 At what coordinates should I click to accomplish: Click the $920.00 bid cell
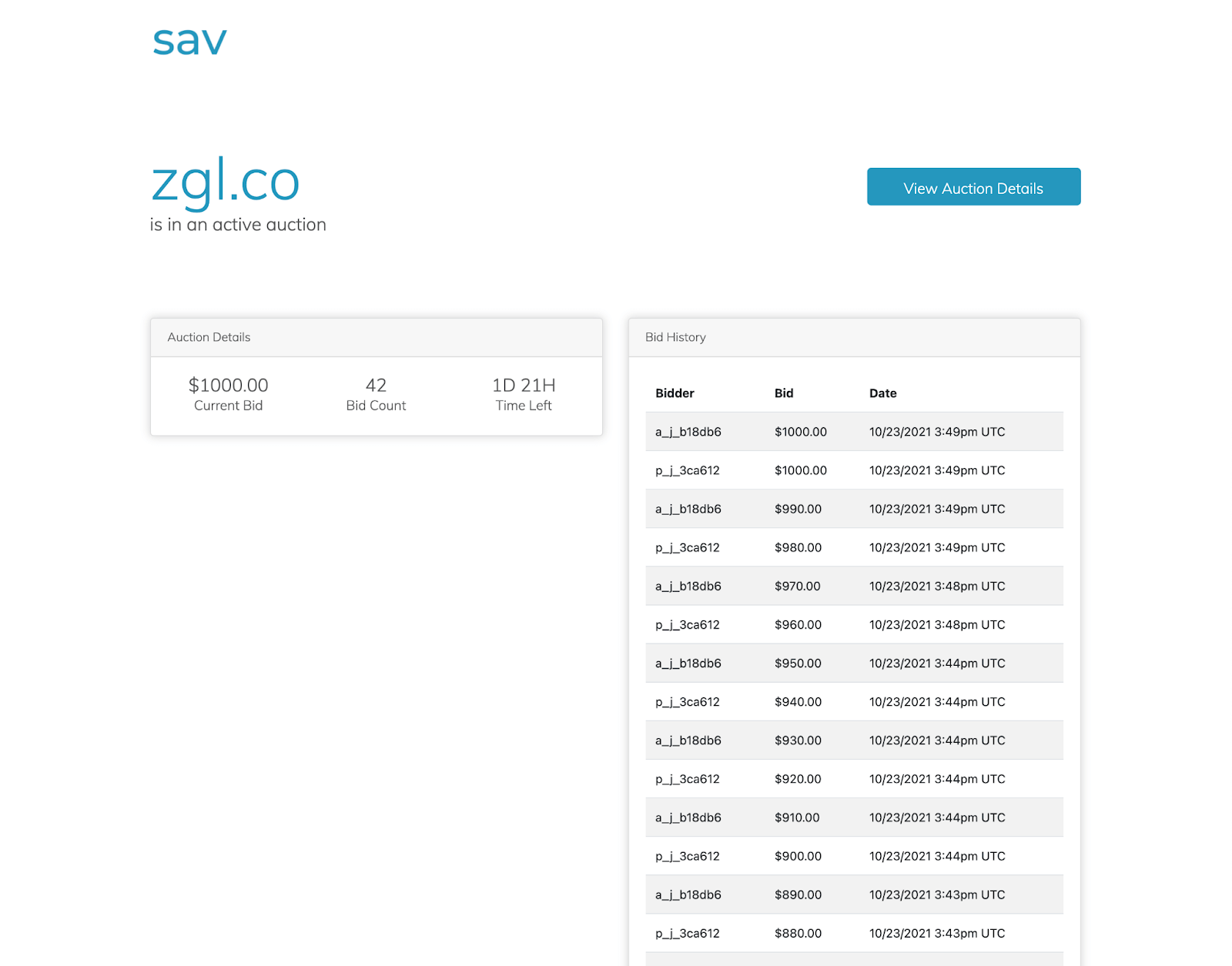click(x=798, y=779)
